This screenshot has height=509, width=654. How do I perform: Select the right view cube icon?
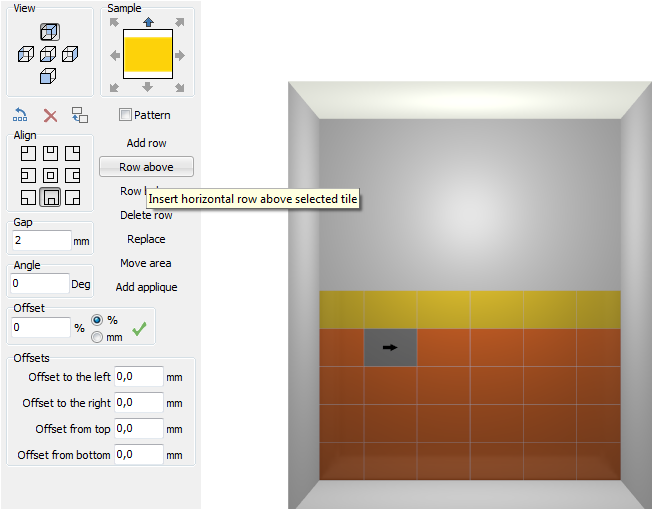pos(70,54)
